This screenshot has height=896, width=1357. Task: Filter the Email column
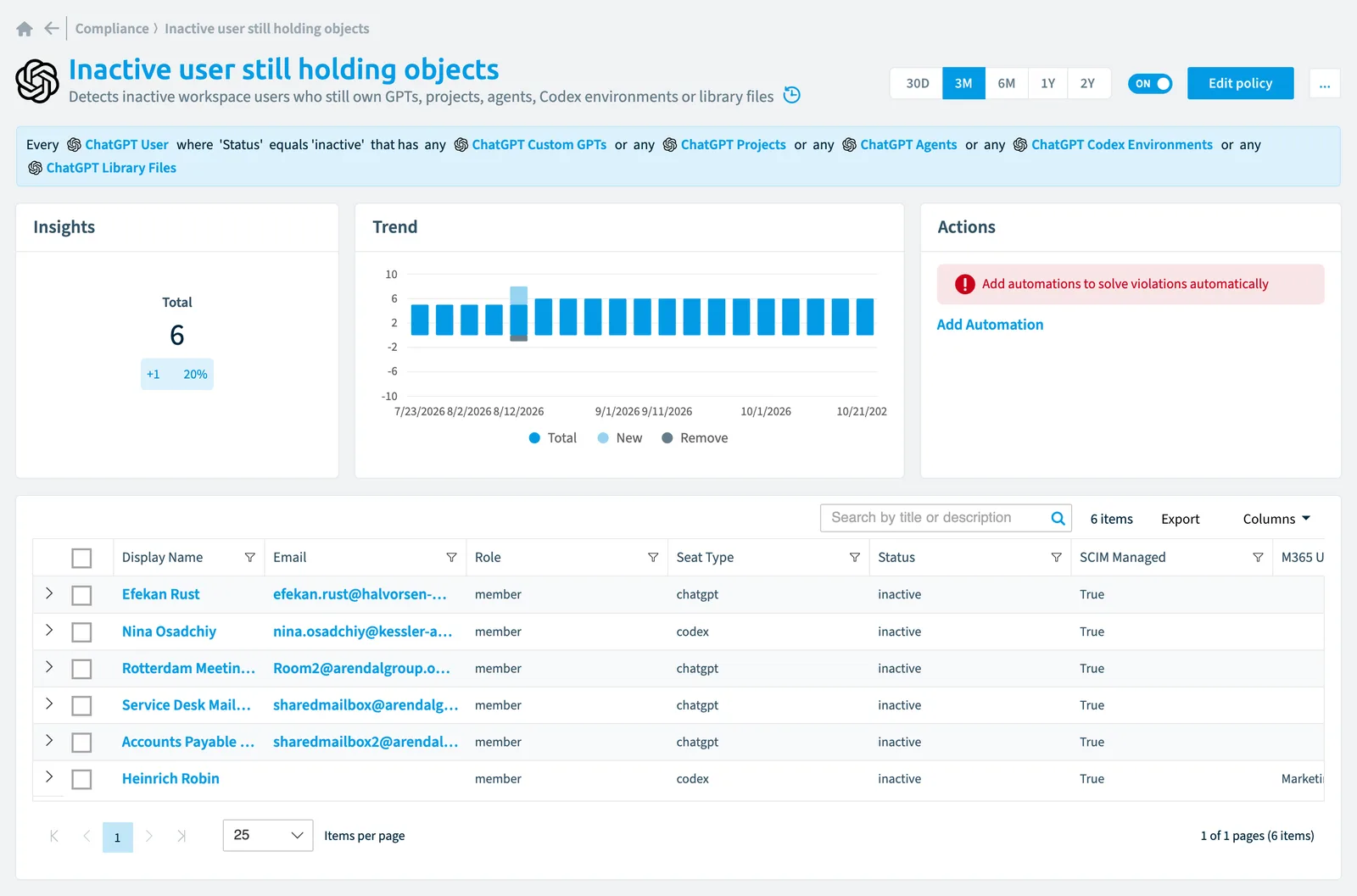click(x=451, y=558)
